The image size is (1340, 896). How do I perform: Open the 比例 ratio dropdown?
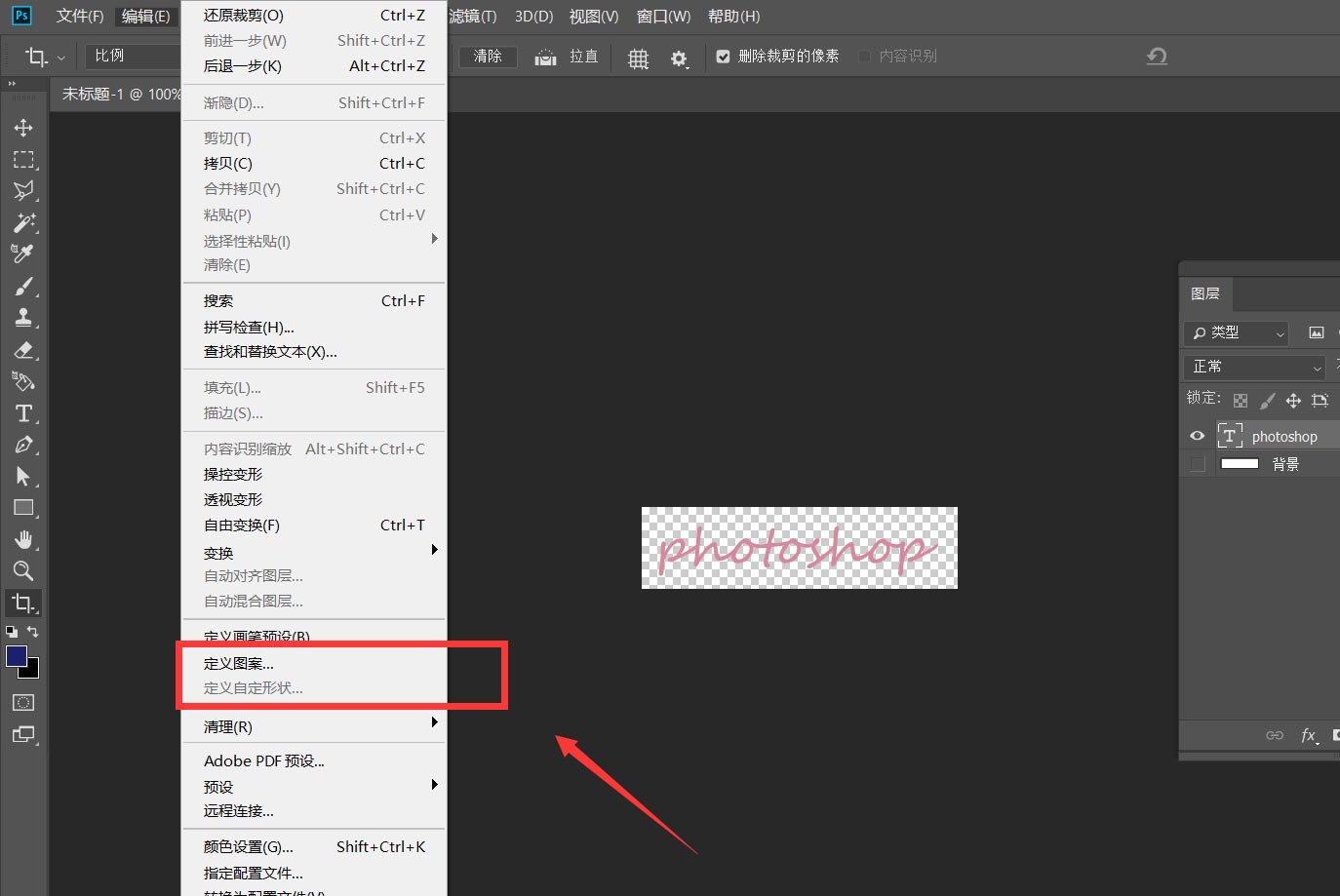tap(134, 57)
